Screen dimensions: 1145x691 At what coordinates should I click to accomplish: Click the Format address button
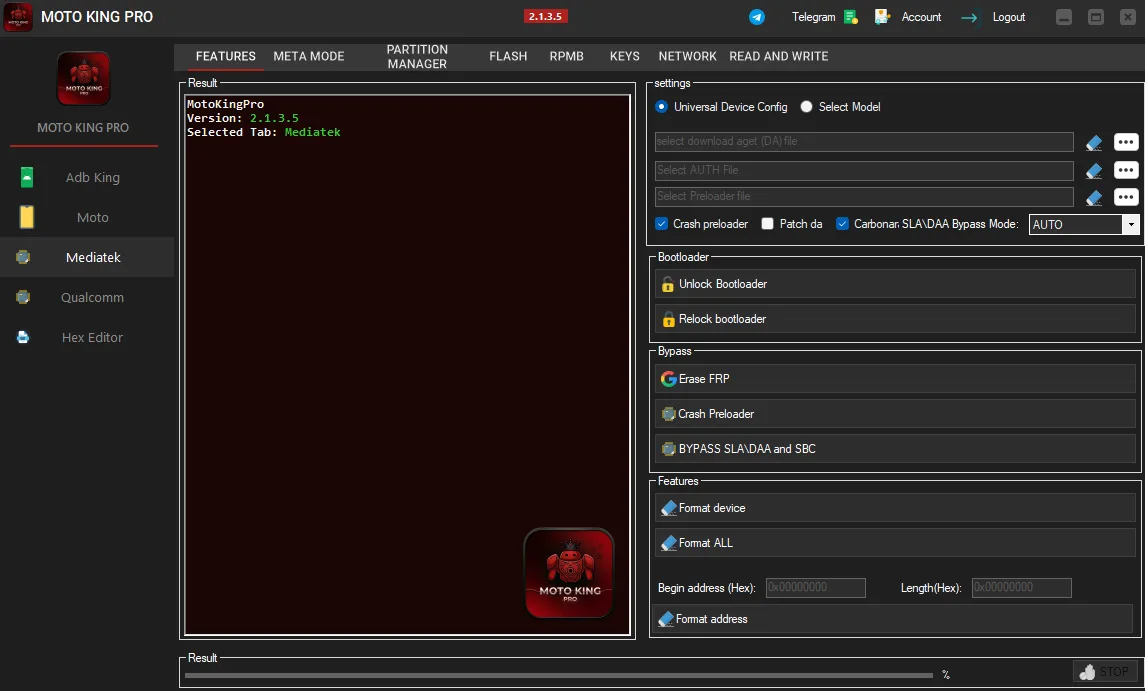tap(893, 619)
